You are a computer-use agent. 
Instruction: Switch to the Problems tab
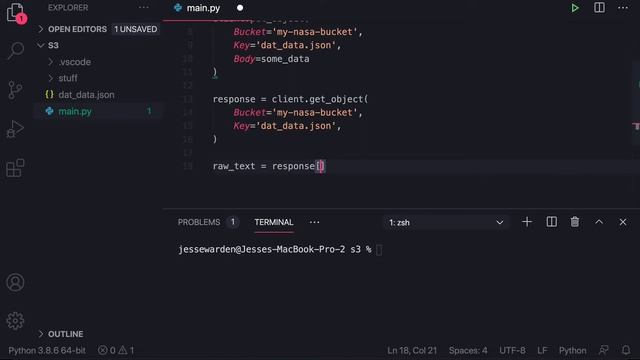[199, 222]
